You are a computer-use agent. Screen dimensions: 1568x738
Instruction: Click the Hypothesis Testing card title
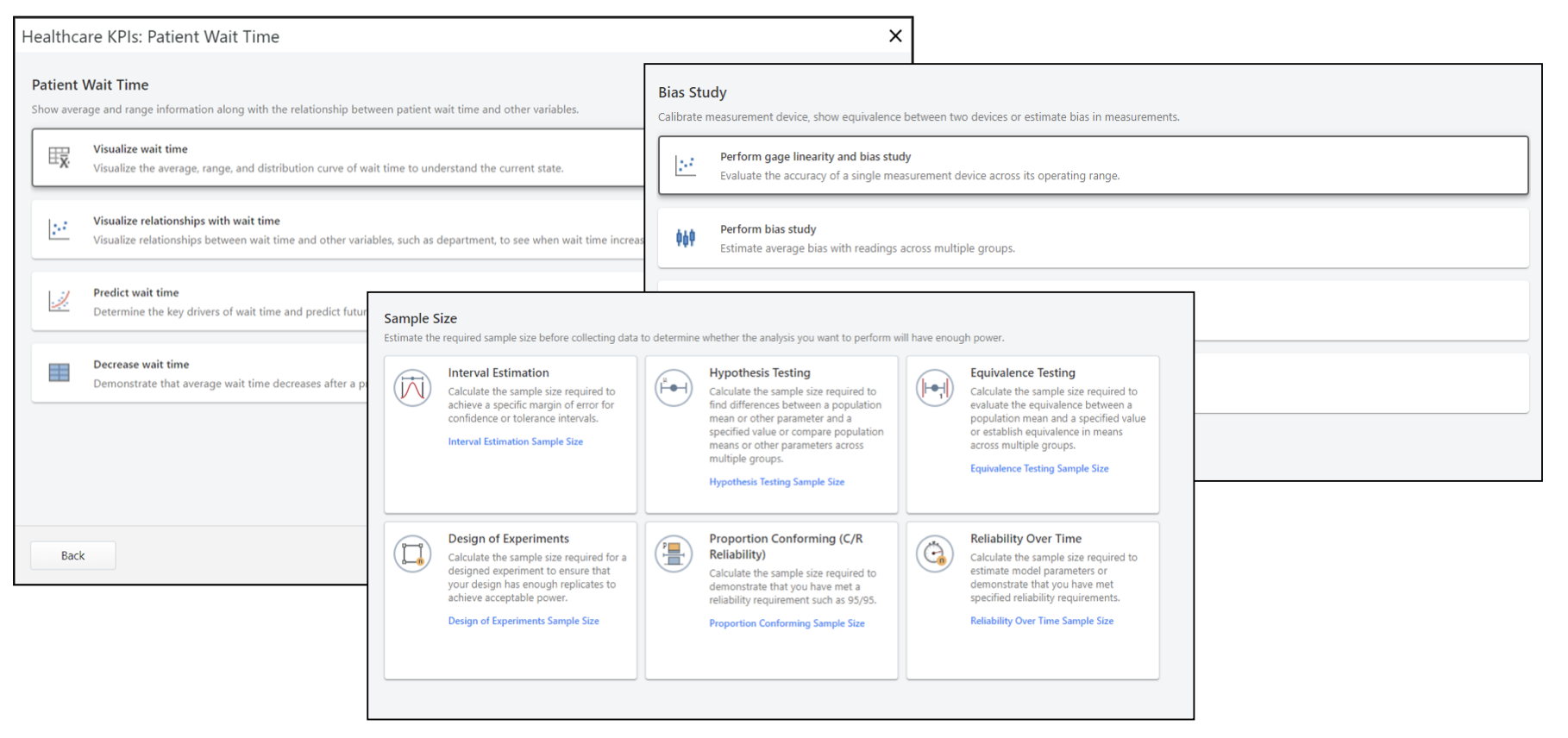coord(760,372)
